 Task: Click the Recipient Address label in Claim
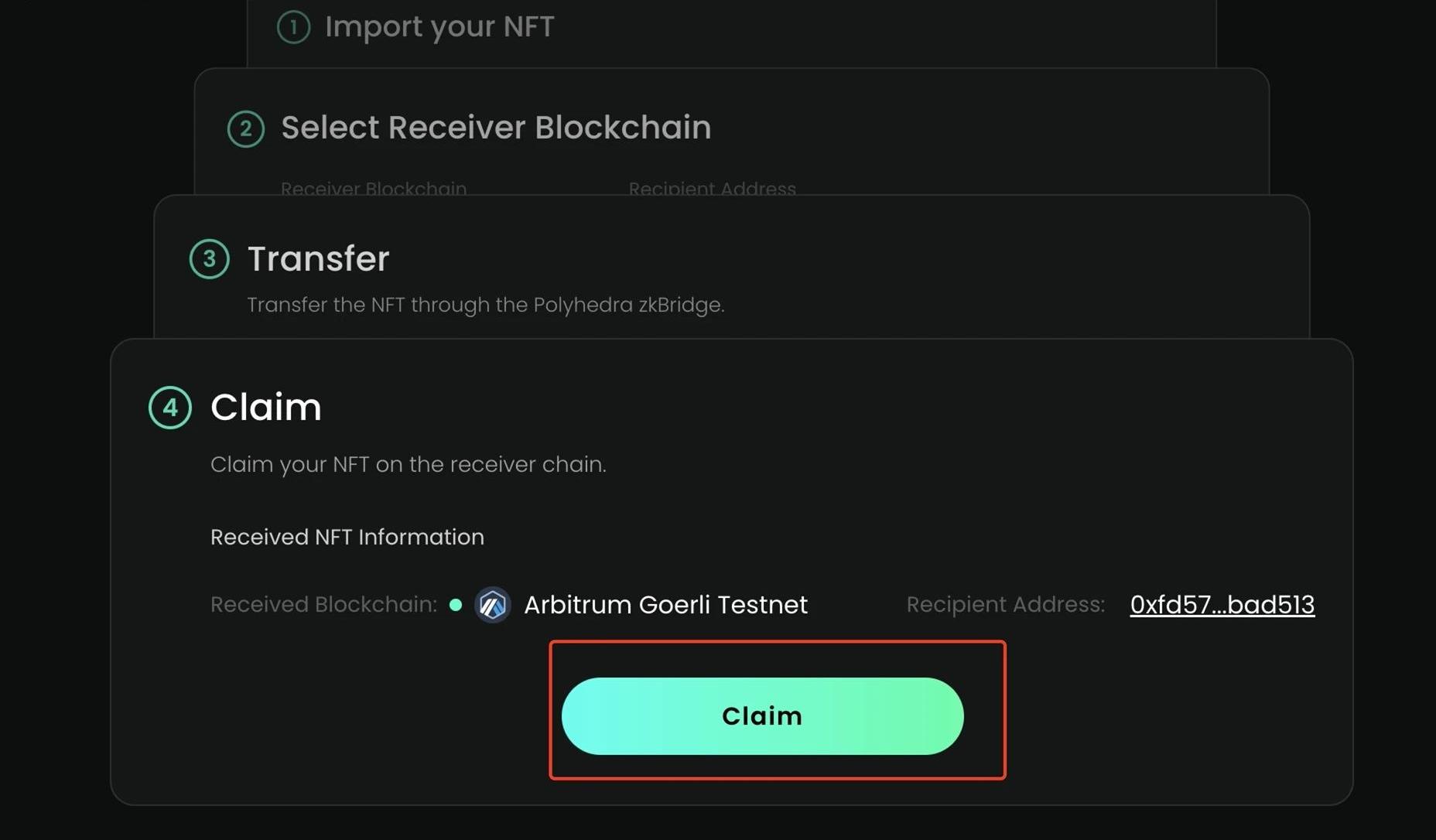(1005, 605)
